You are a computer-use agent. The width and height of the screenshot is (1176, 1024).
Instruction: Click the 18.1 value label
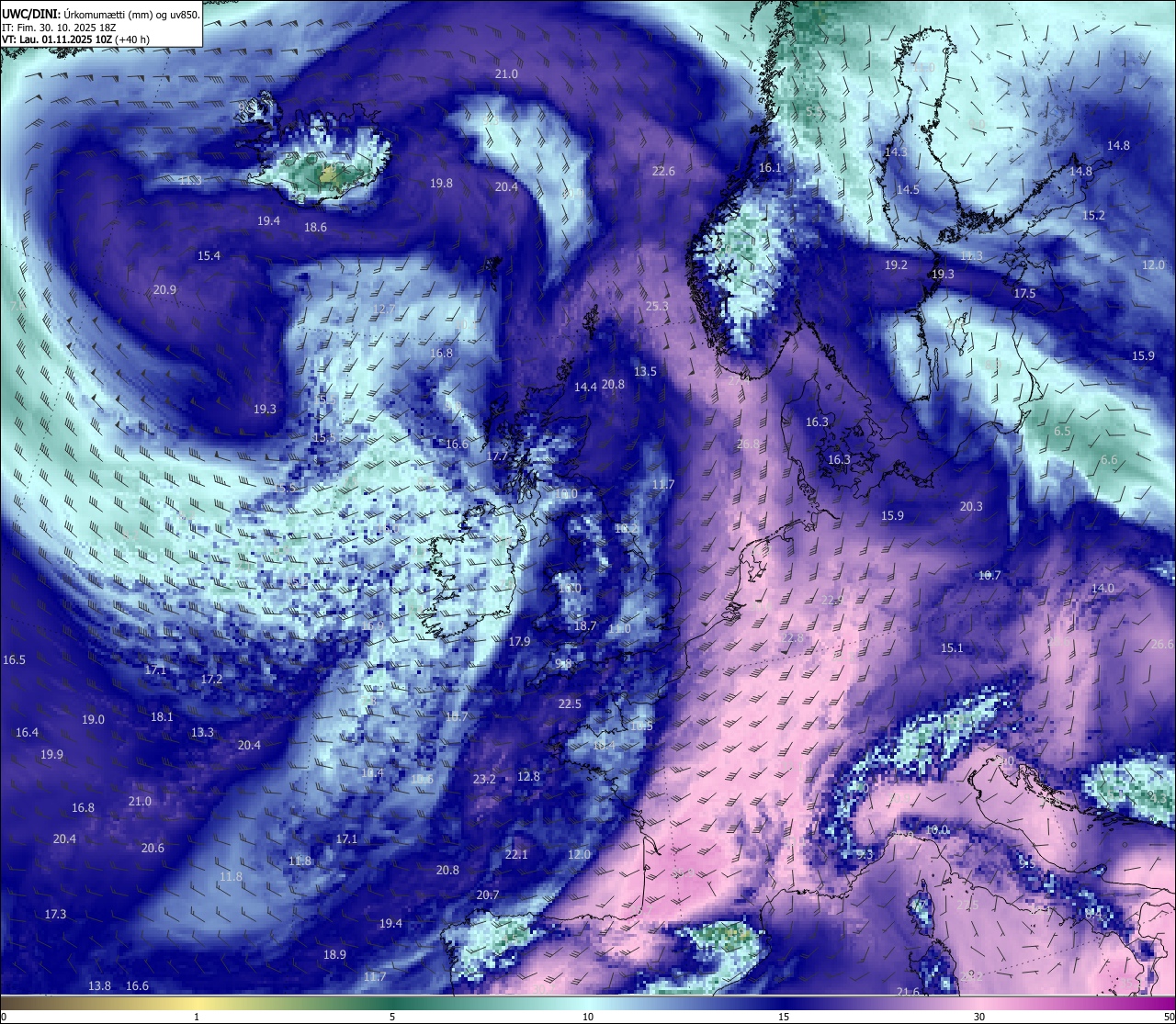point(162,716)
